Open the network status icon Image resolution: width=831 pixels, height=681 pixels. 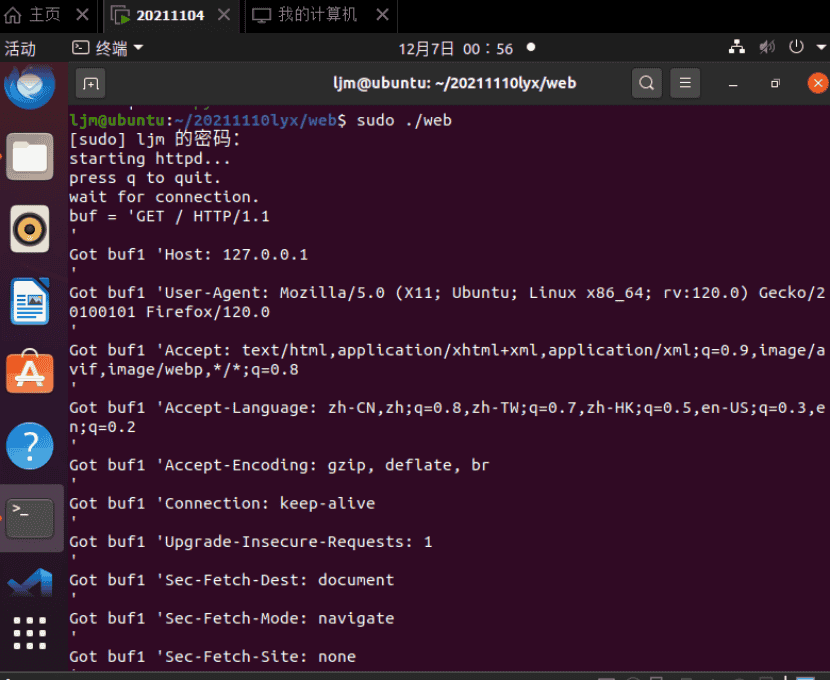coord(737,47)
